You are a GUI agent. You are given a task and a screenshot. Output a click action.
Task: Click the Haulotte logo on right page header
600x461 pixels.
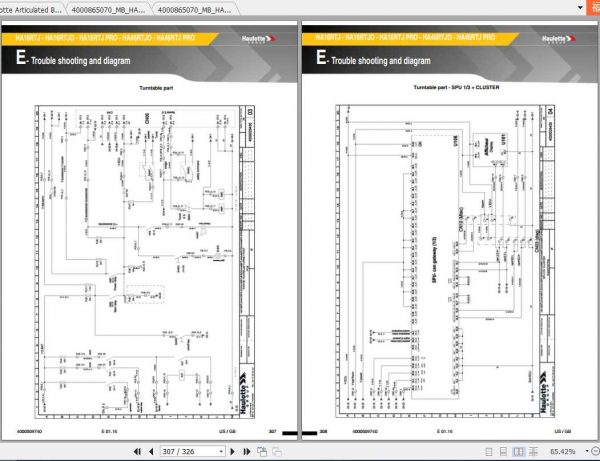(559, 39)
